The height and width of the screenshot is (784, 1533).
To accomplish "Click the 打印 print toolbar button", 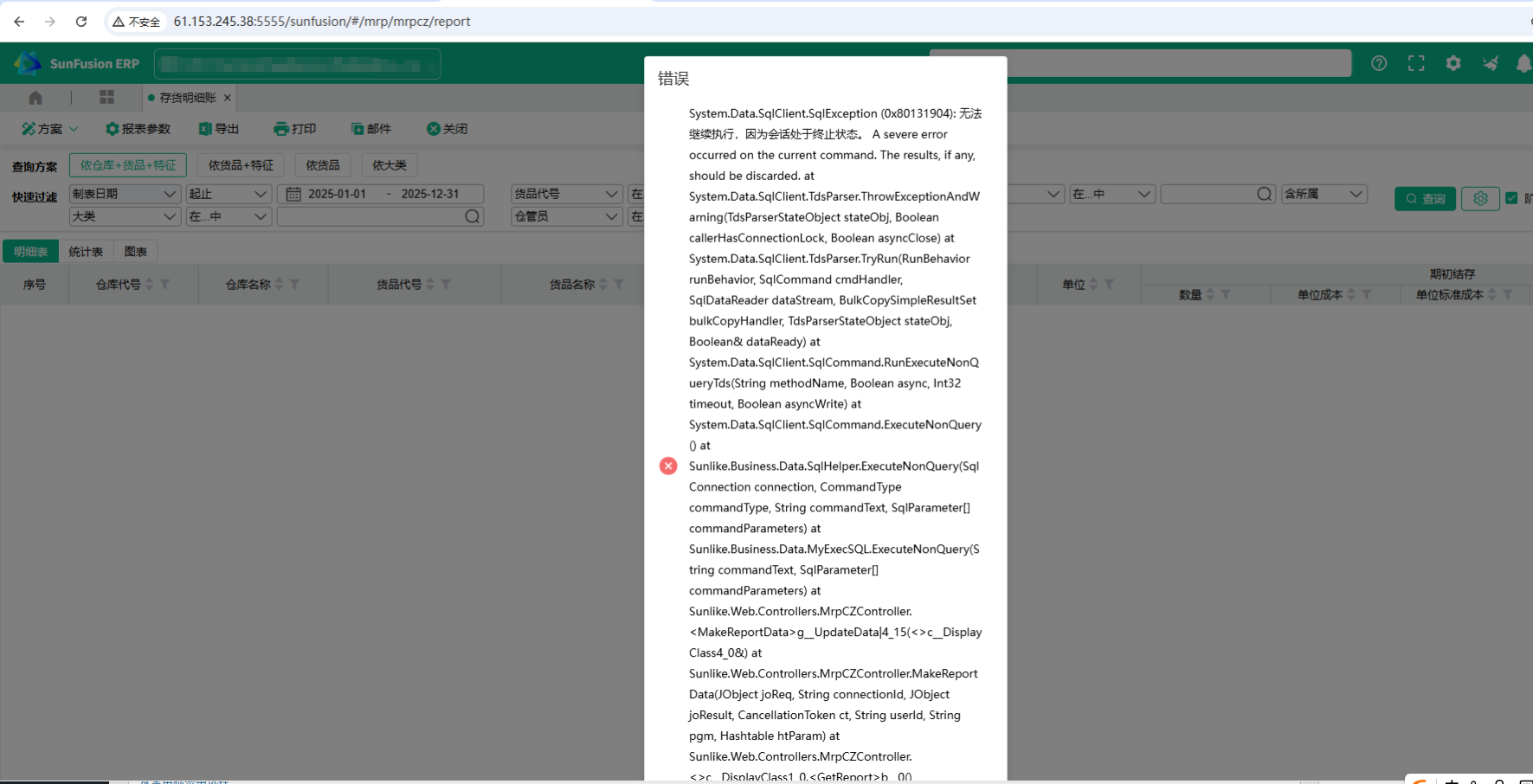I will 295,129.
